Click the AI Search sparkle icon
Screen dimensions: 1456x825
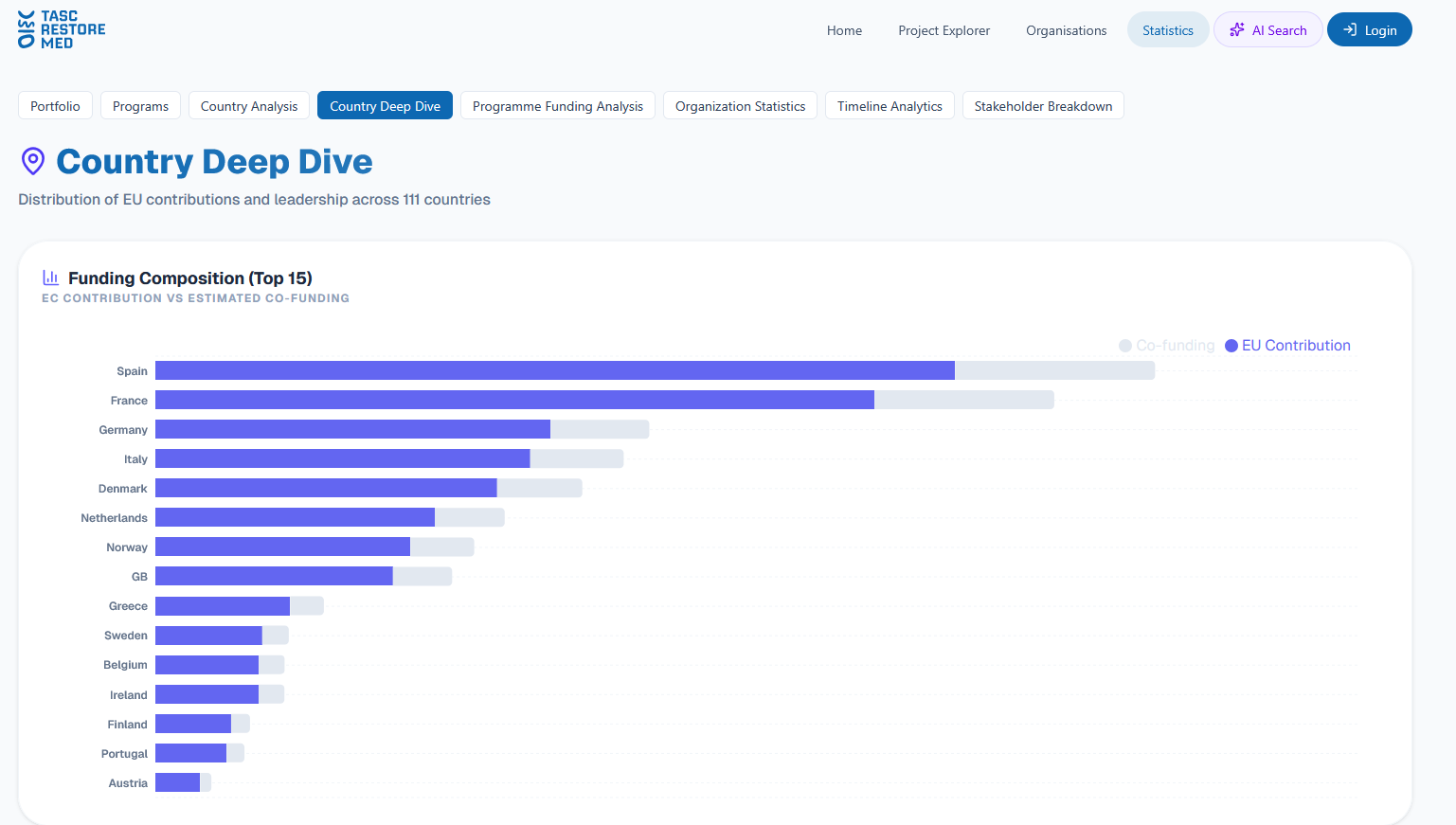click(x=1237, y=30)
